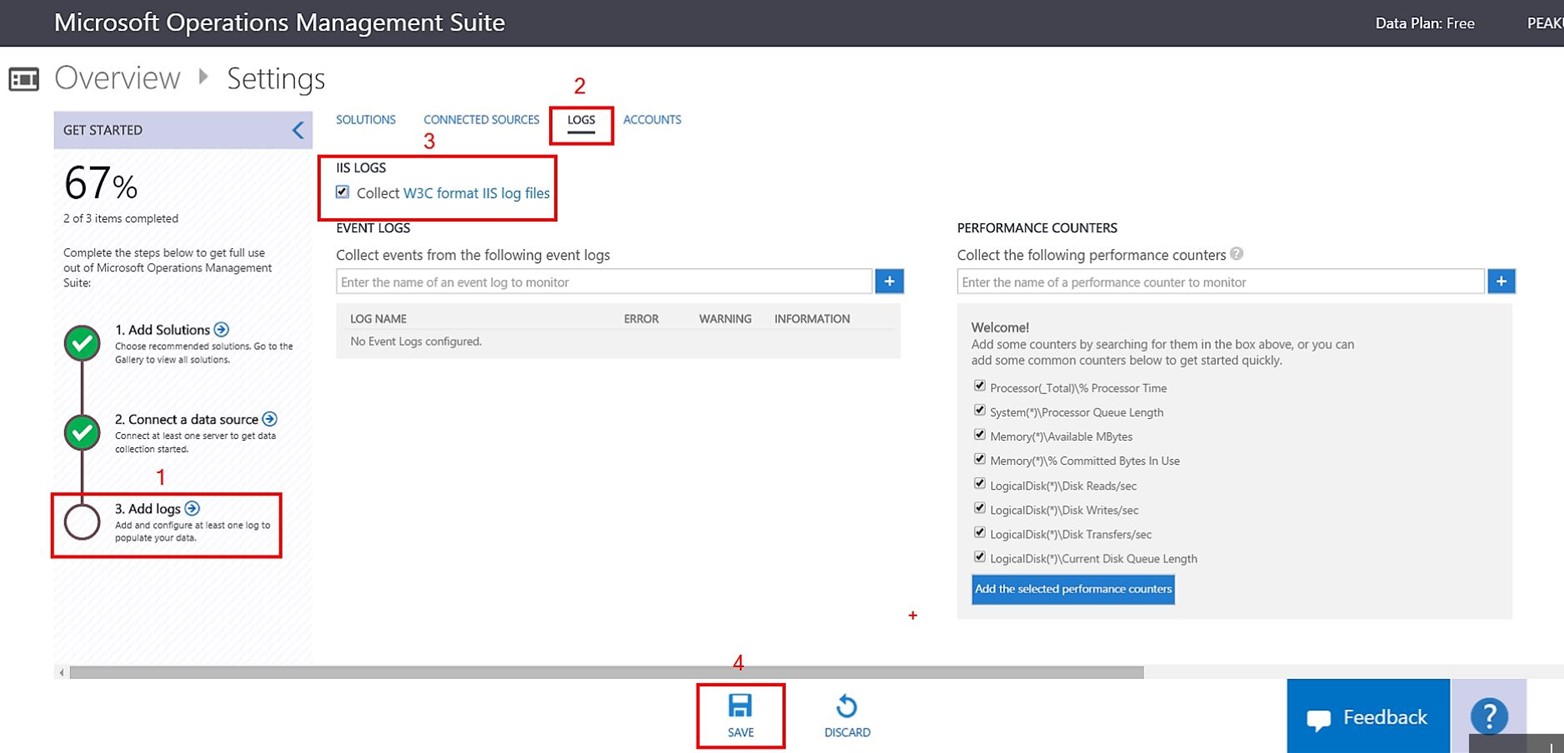Uncheck LogicalDisk(*)\Disk Writes/sec counter

click(980, 508)
